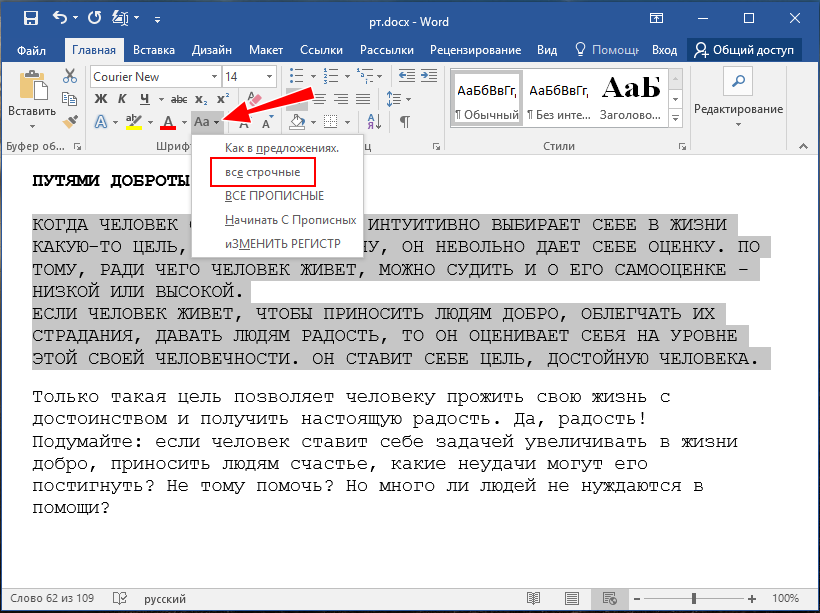Open bulleted list button

coord(297,76)
